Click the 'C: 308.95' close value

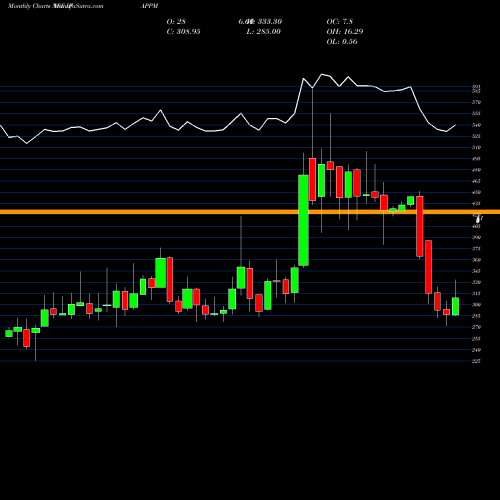click(x=183, y=32)
